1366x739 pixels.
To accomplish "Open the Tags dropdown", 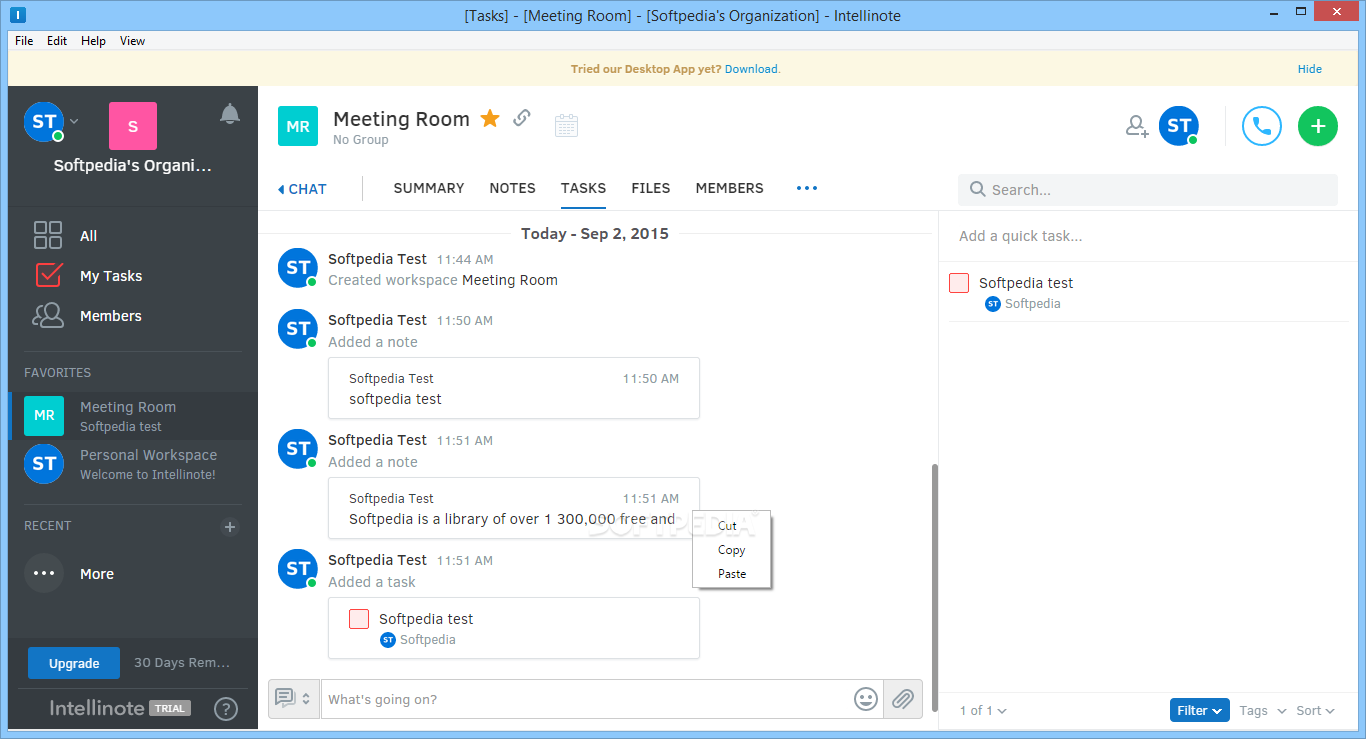I will (x=1262, y=710).
